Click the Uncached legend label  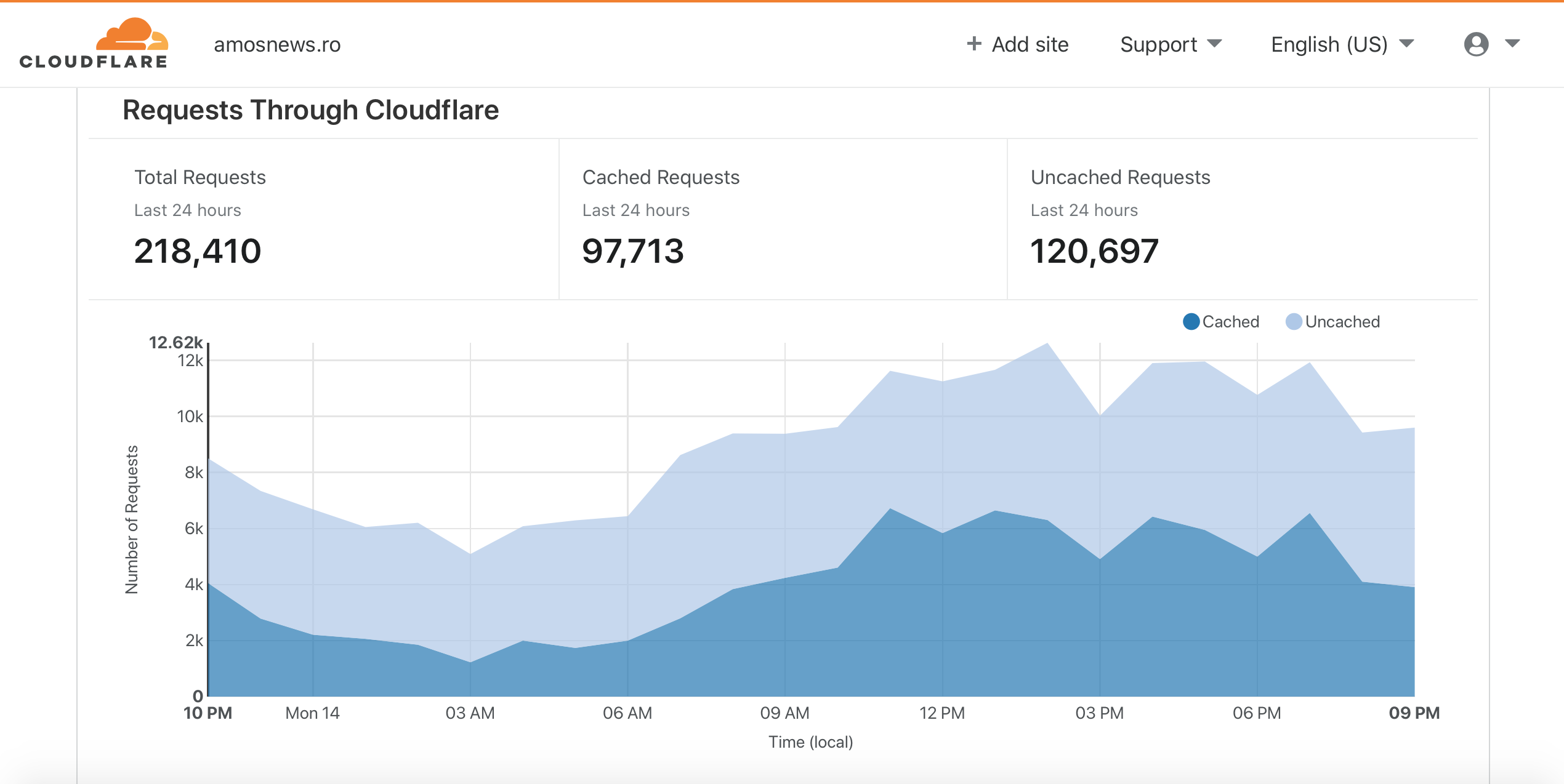[1342, 322]
